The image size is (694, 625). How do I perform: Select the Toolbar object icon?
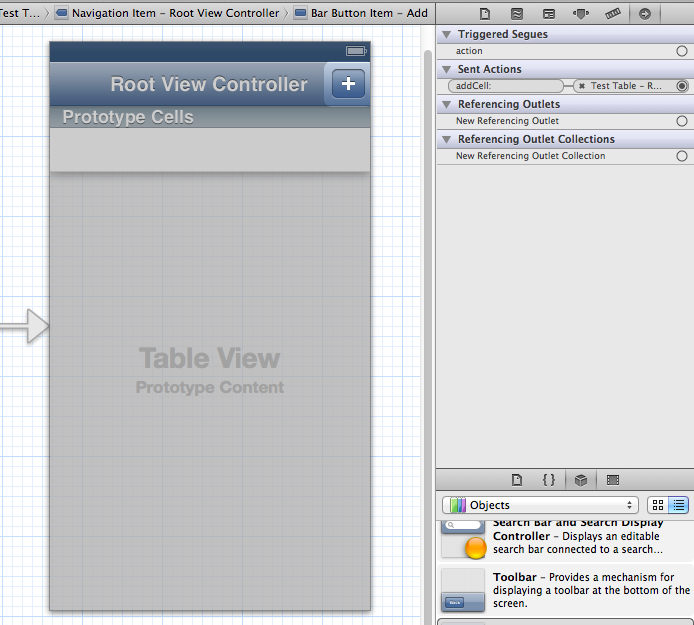coord(463,590)
